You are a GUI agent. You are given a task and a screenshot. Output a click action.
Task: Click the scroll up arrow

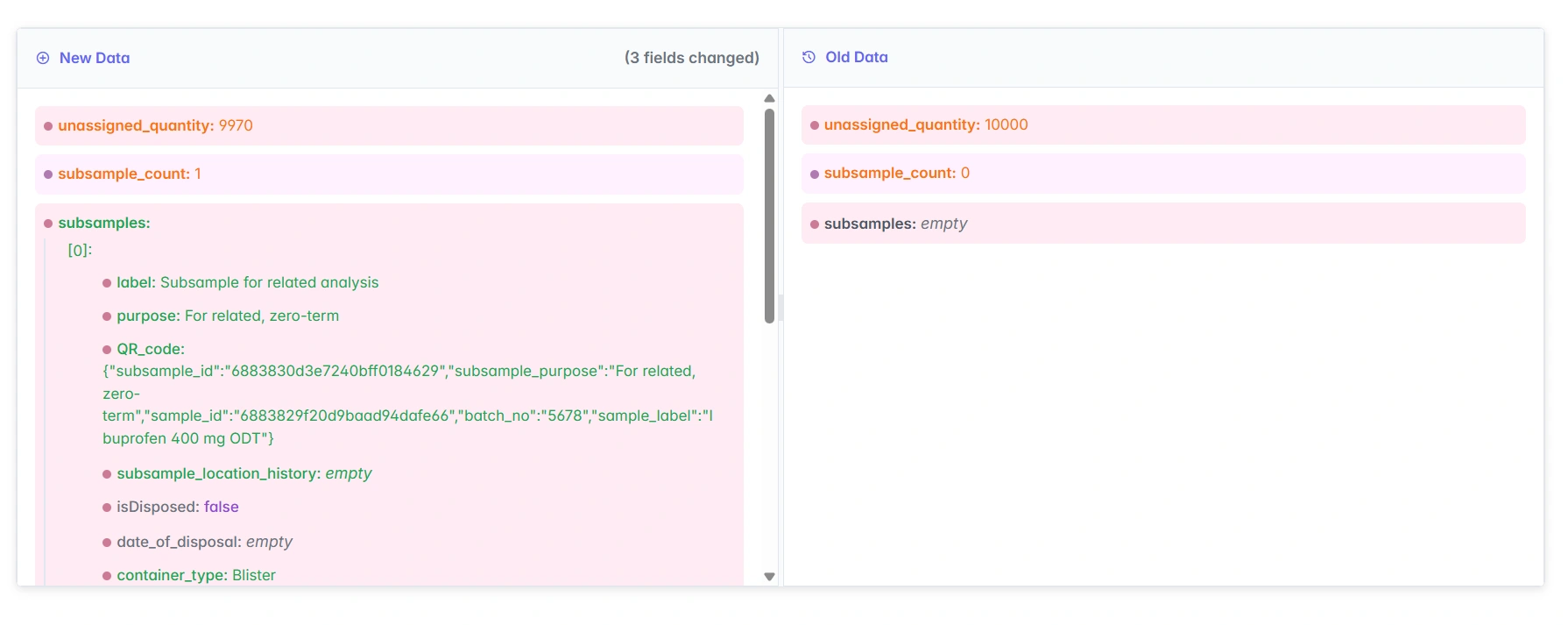tap(769, 98)
